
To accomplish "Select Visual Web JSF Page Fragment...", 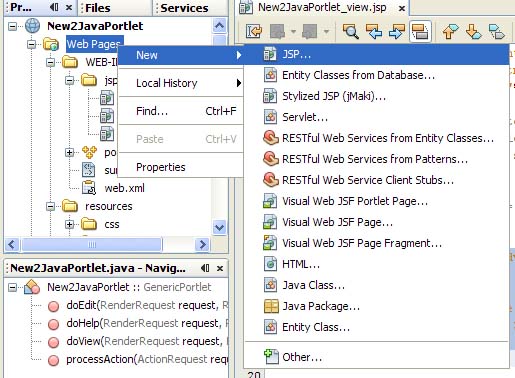I will [x=376, y=243].
